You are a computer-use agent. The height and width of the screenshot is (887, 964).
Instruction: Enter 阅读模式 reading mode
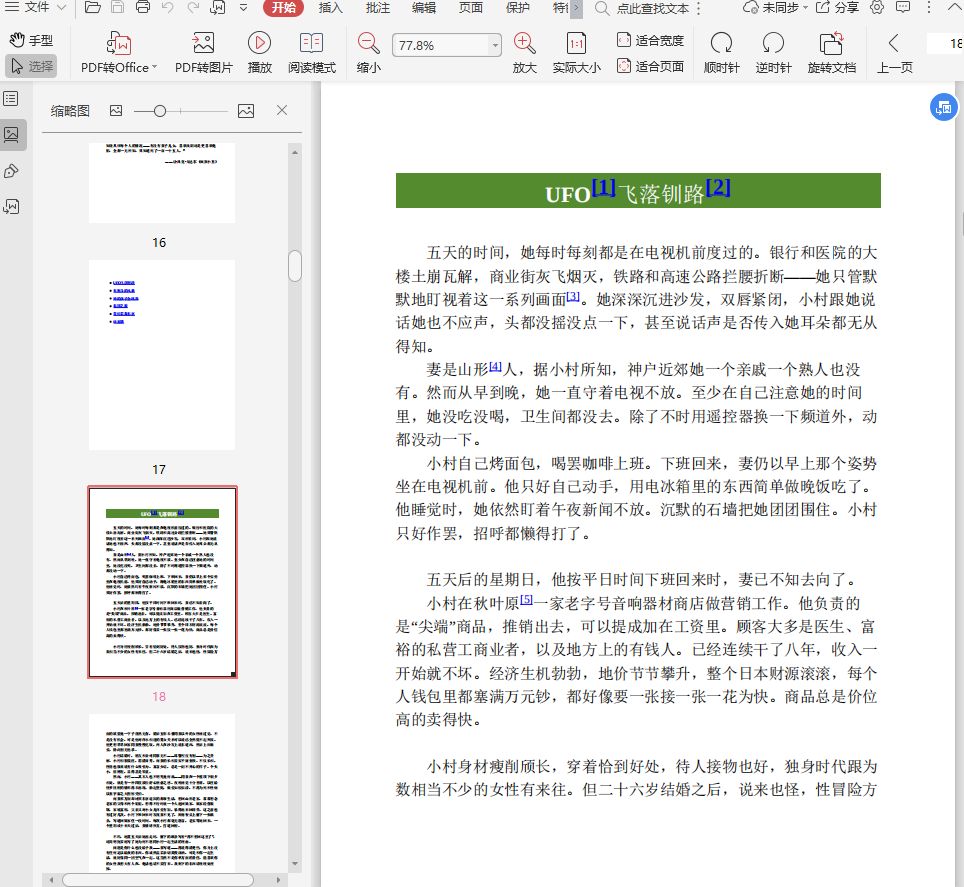click(312, 45)
